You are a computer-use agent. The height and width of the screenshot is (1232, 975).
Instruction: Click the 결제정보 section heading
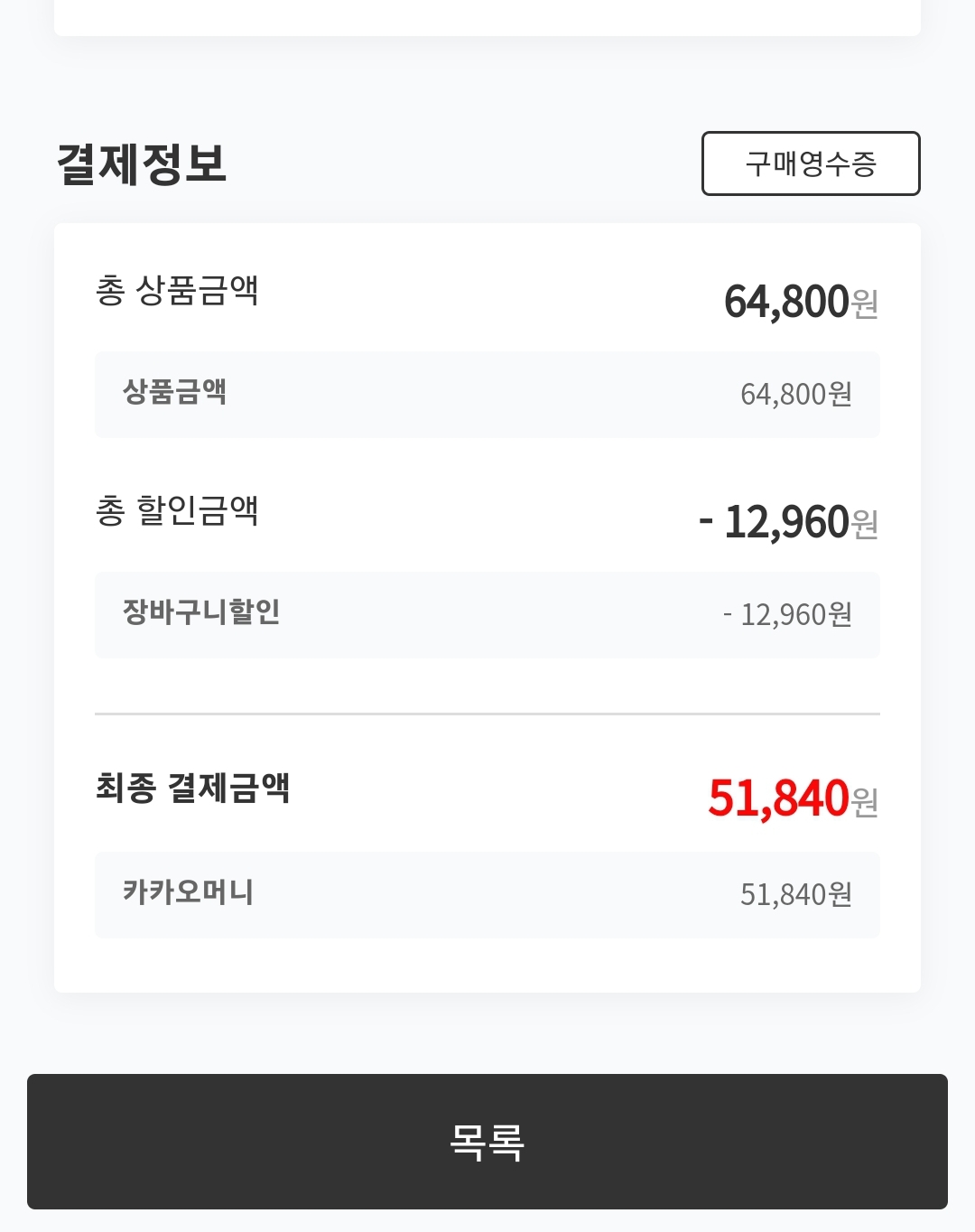pos(142,164)
